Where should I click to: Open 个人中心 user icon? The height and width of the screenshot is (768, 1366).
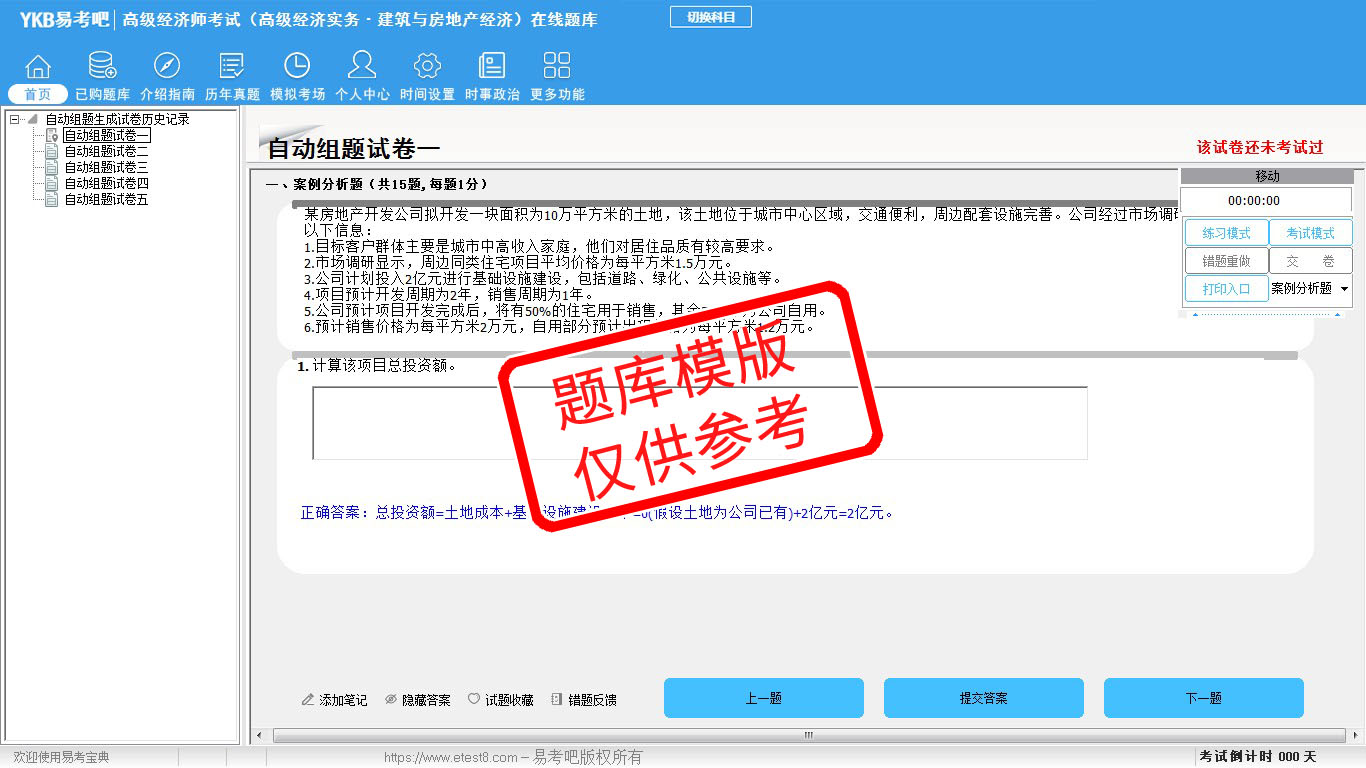coord(362,67)
